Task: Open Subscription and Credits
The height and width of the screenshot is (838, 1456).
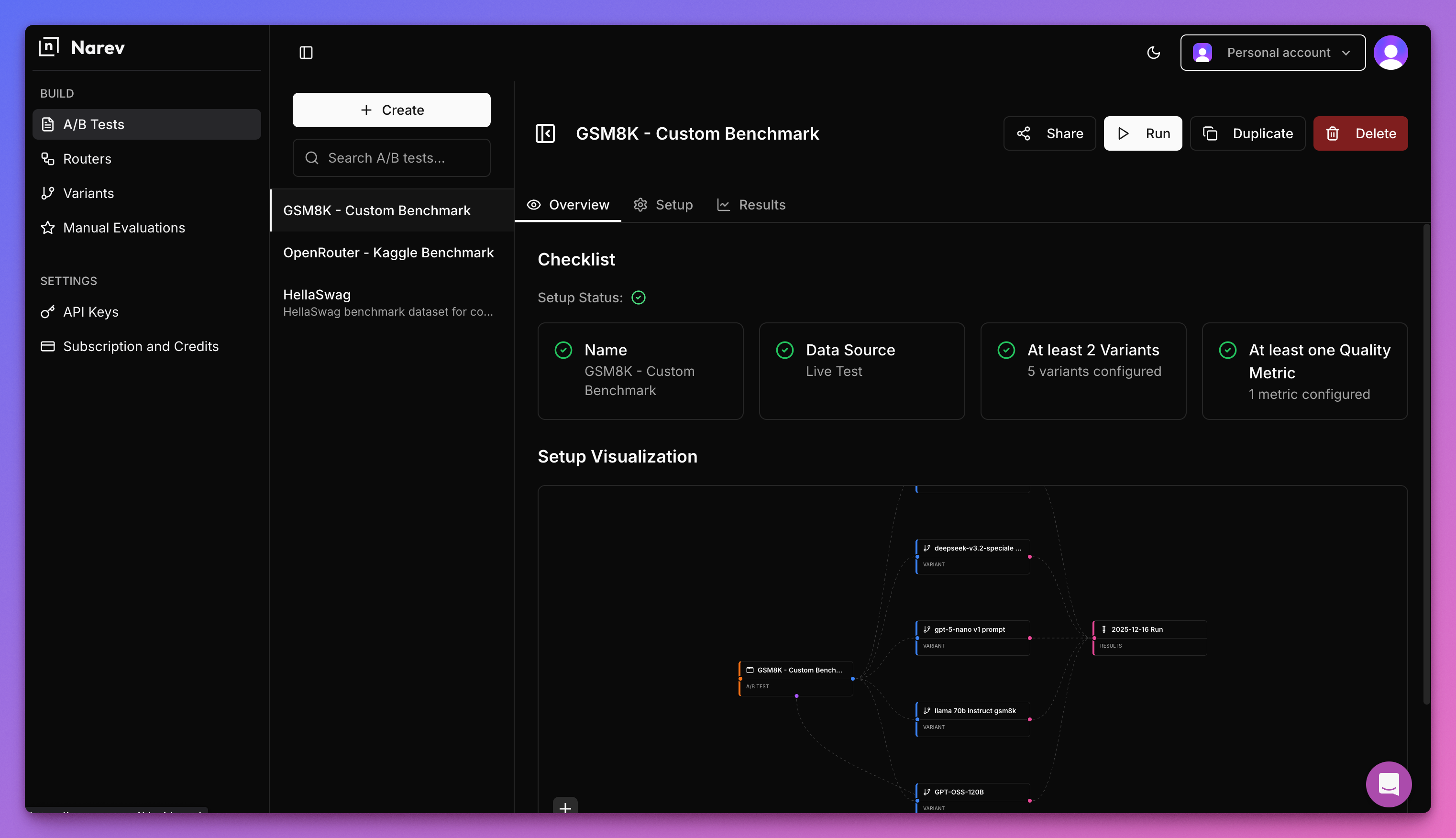Action: (141, 346)
